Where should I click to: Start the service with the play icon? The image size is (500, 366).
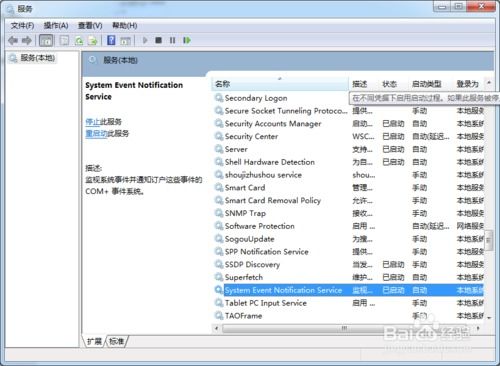145,40
